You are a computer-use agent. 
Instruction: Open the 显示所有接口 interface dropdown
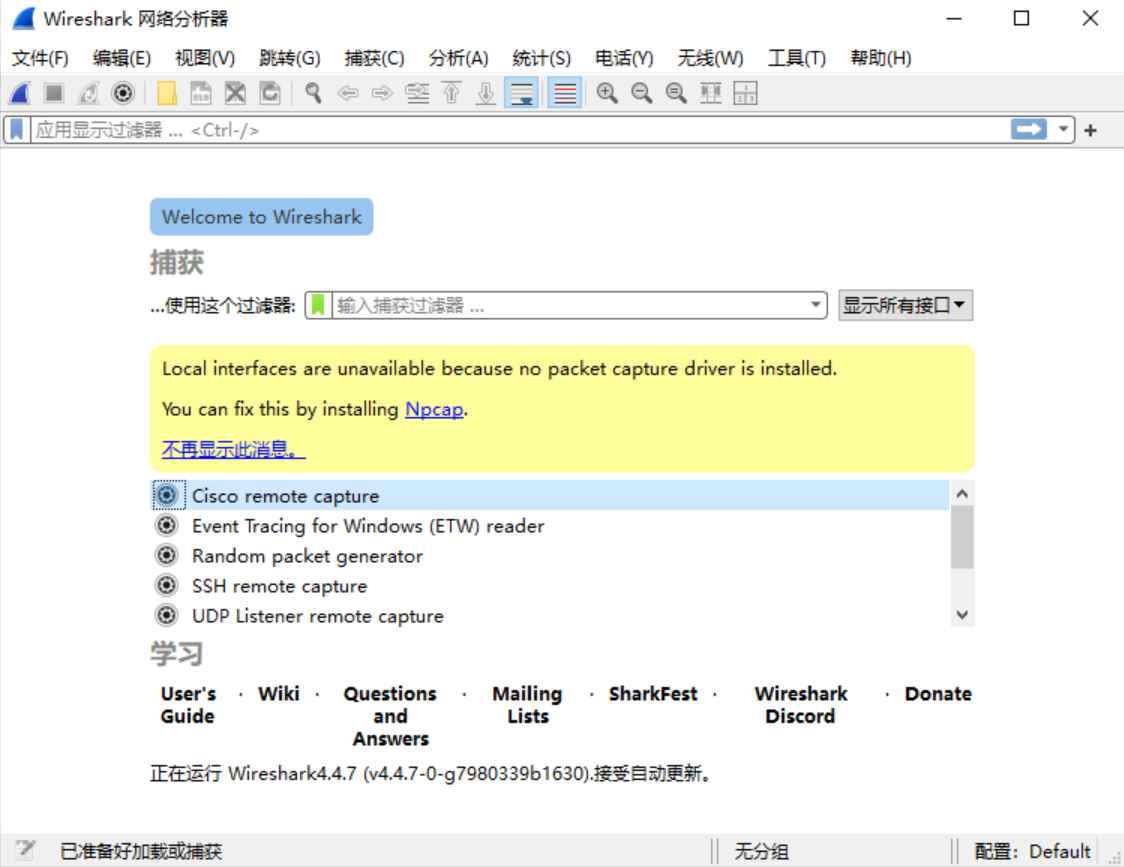pyautogui.click(x=905, y=305)
